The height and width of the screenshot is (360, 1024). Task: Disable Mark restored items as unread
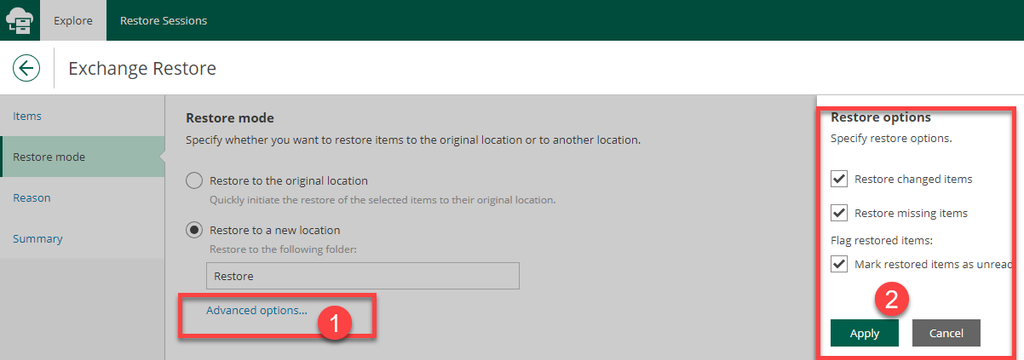[x=839, y=264]
